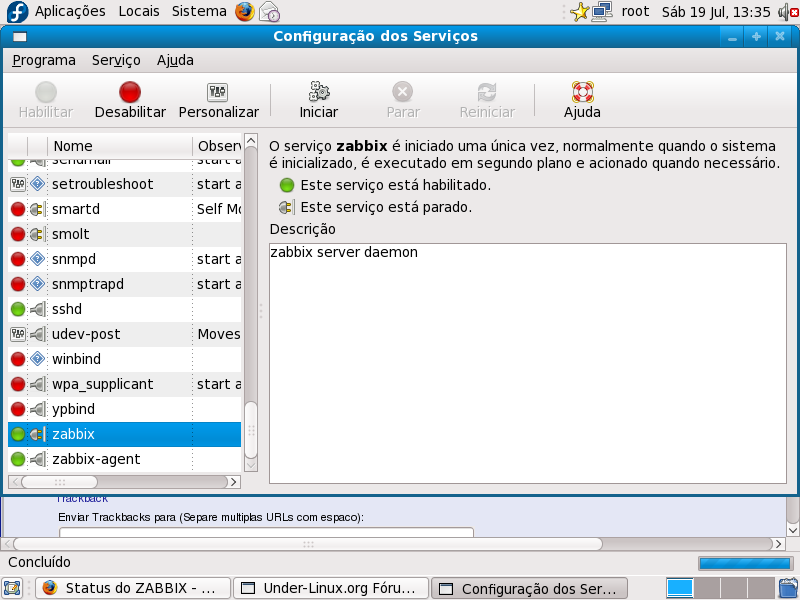Open the network monitor tray icon
The height and width of the screenshot is (600, 800).
tap(602, 12)
